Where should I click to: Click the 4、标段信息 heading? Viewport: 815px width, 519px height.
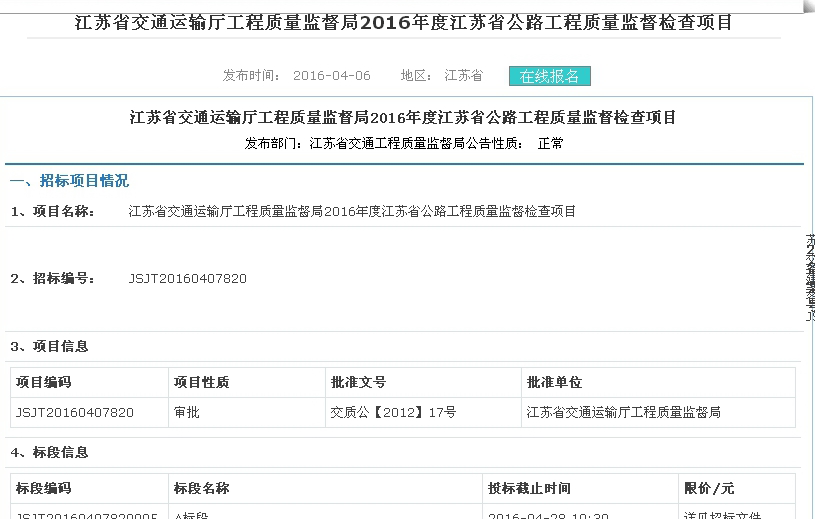(50, 452)
